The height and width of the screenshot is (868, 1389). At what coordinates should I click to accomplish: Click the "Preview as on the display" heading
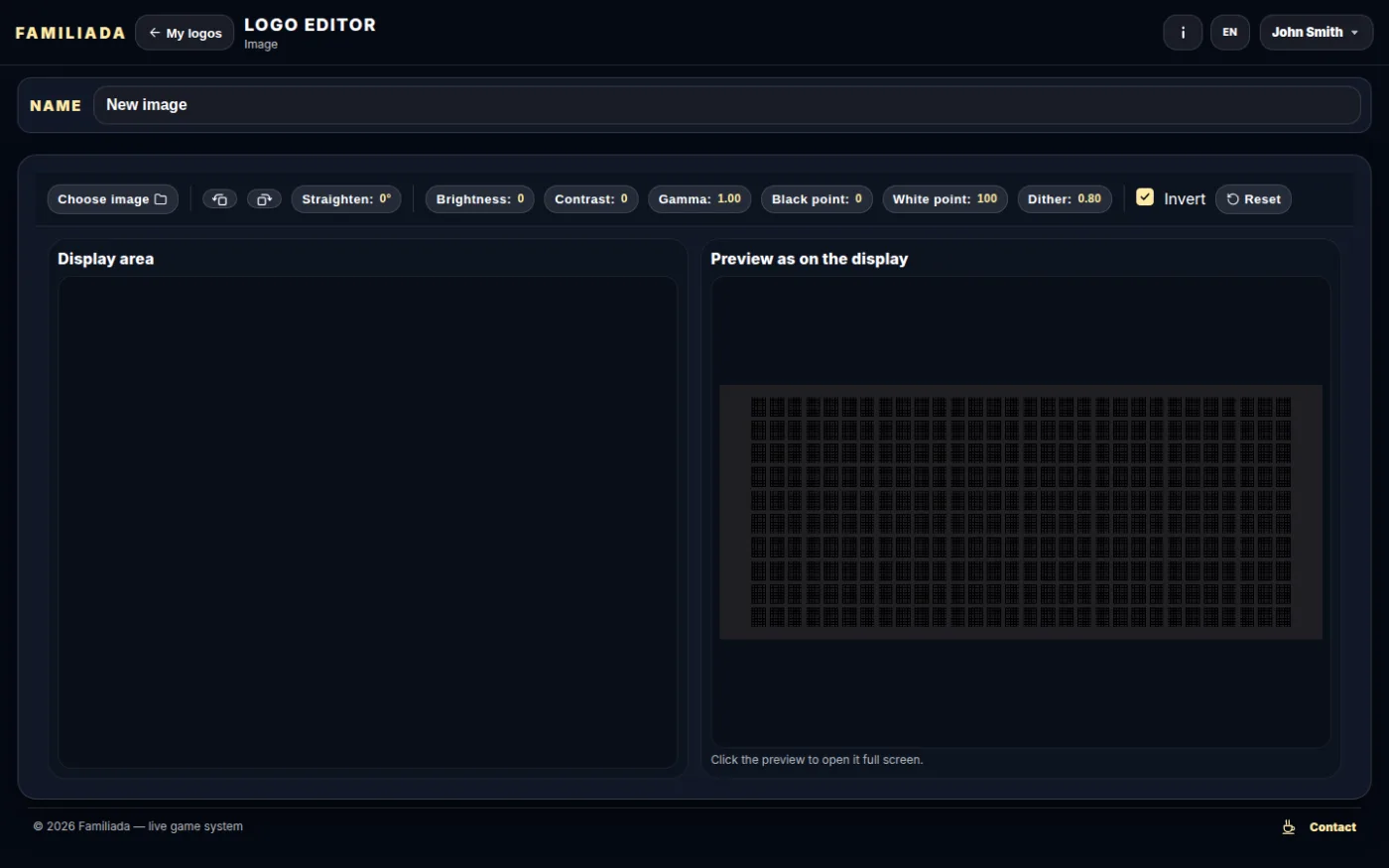(x=810, y=259)
